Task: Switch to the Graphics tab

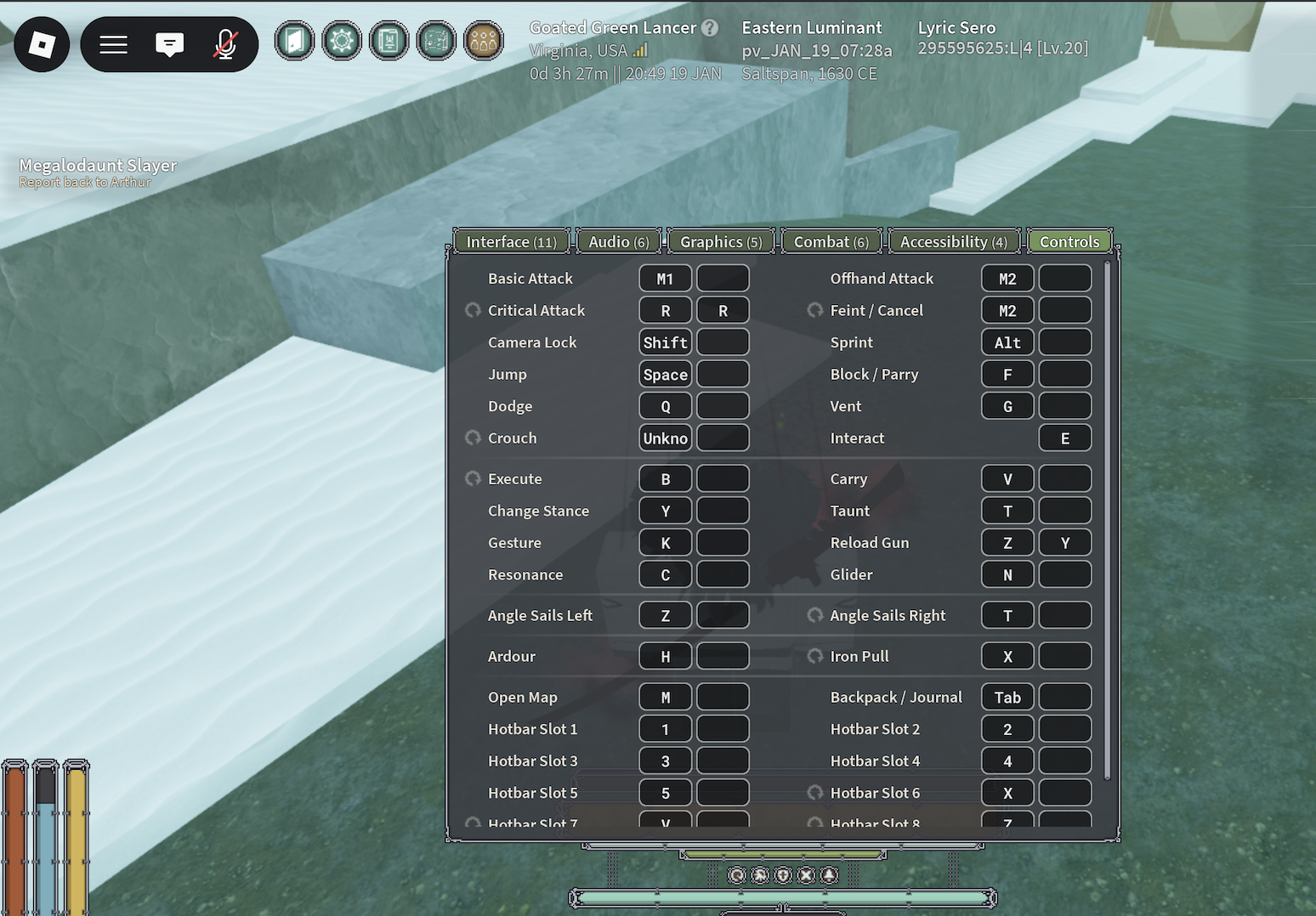Action: click(x=721, y=242)
